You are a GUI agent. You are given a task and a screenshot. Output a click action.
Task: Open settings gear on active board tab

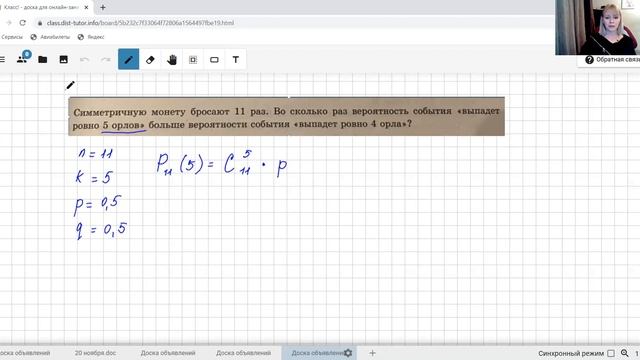pos(348,353)
